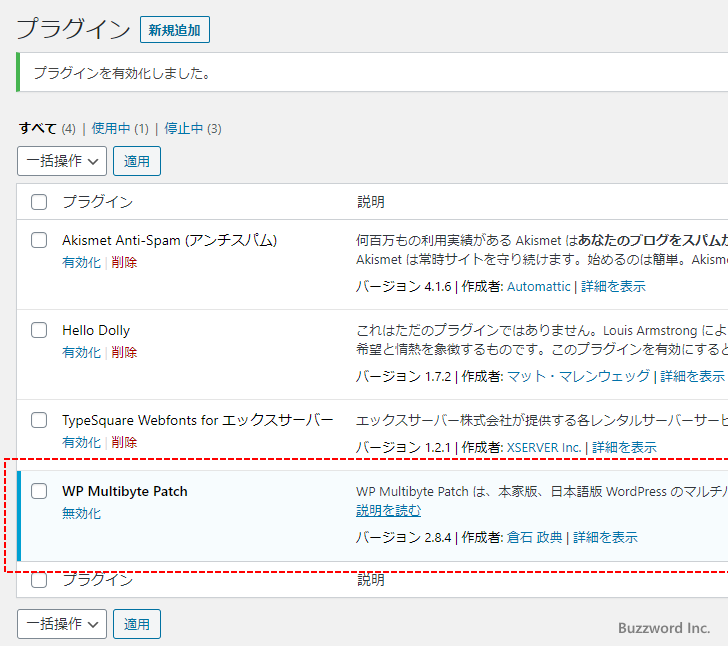The width and height of the screenshot is (728, 646).
Task: Check the TypeSquare Webfonts checkbox
Action: coord(39,420)
